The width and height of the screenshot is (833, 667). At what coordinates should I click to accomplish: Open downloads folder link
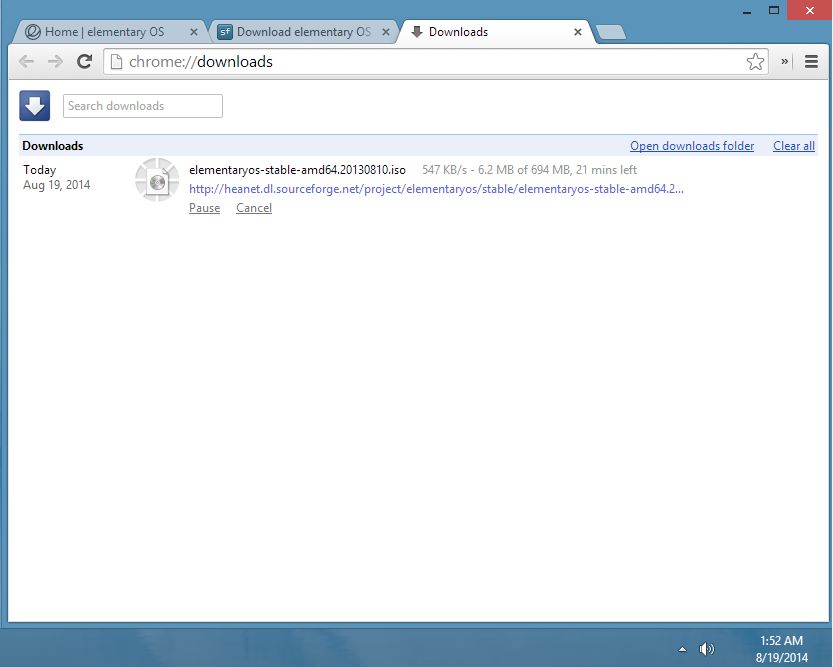pyautogui.click(x=692, y=146)
